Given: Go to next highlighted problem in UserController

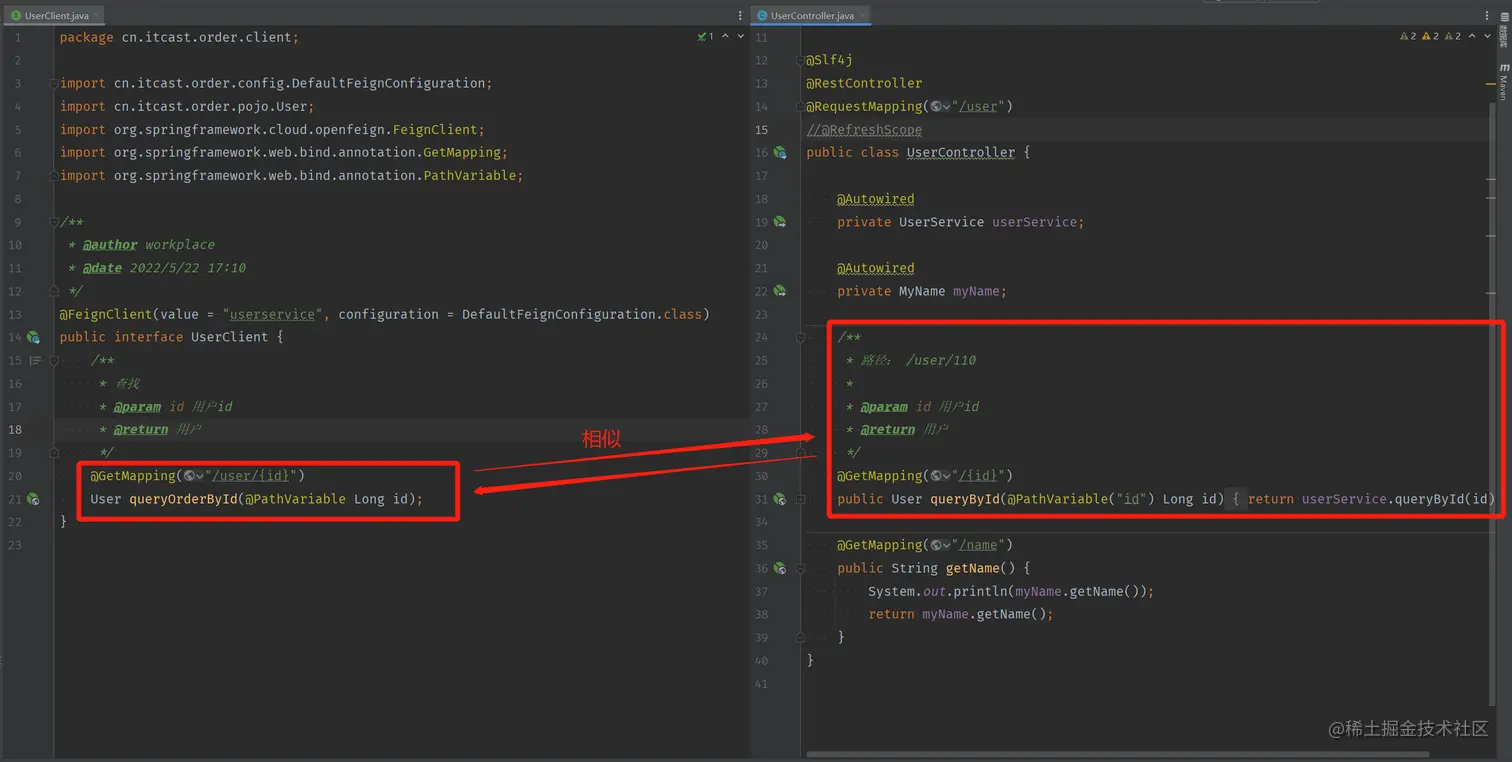Looking at the screenshot, I should [x=1487, y=37].
